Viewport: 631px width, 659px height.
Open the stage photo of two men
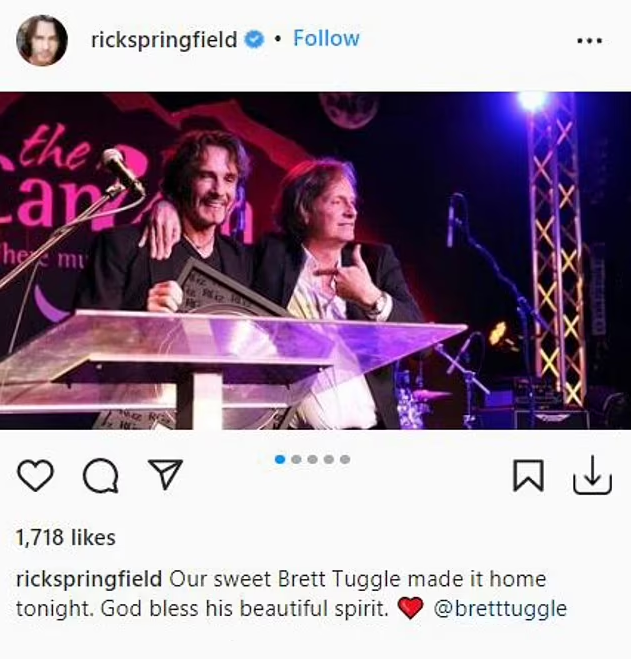(315, 261)
